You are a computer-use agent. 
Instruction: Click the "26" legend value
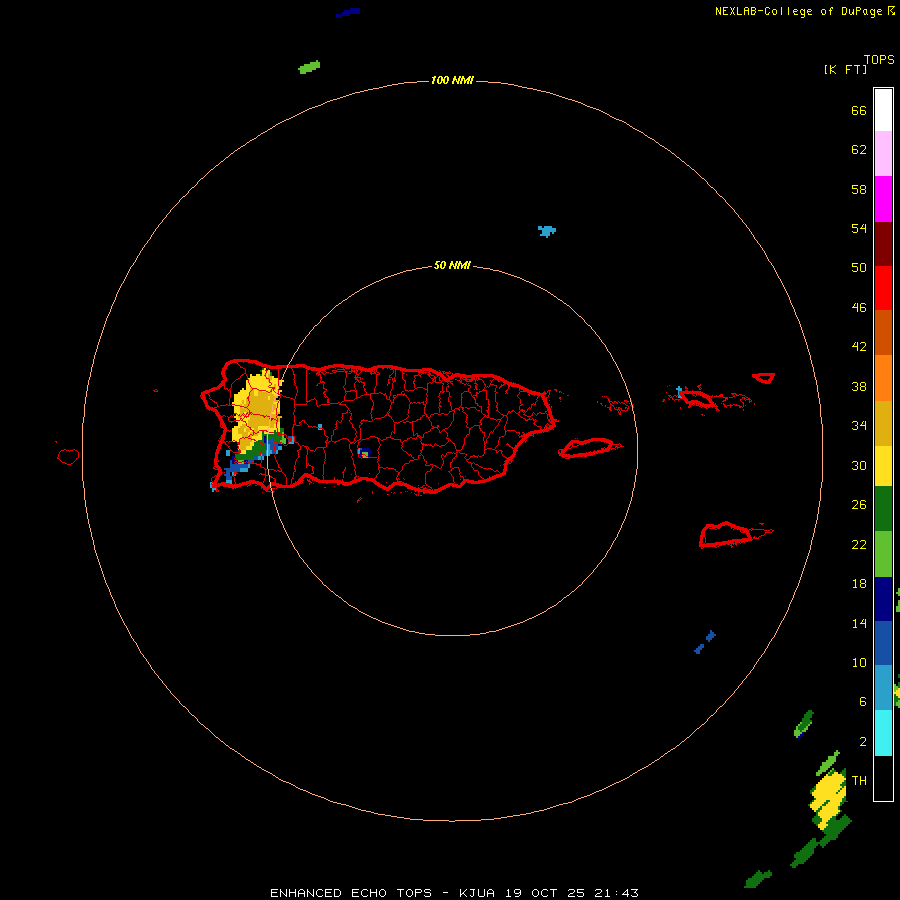(x=859, y=505)
